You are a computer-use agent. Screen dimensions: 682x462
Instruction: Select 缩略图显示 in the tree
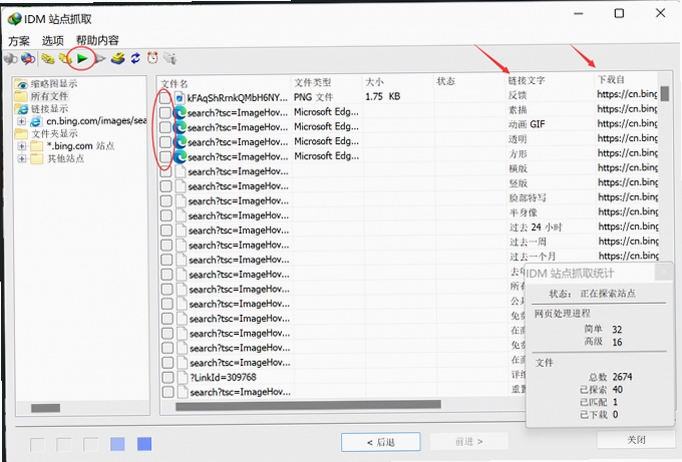[54, 84]
